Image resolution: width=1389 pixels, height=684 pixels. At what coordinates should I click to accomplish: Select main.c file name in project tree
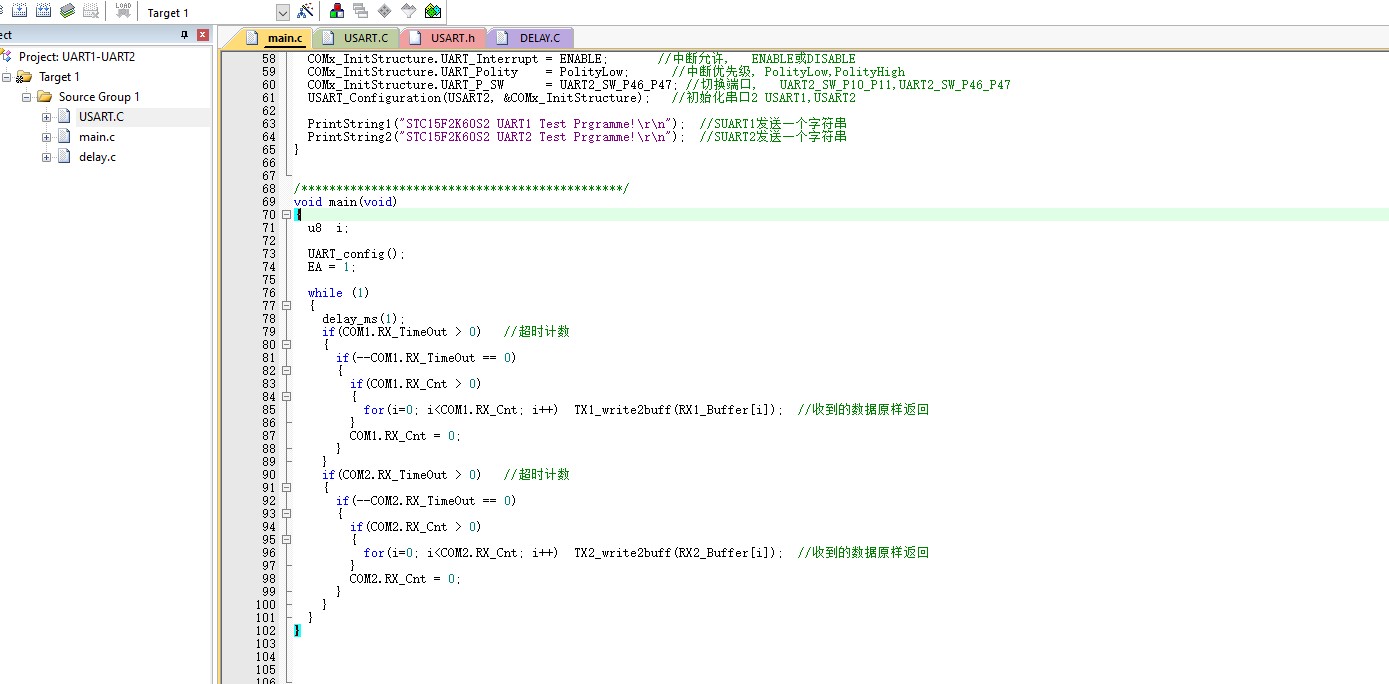click(x=97, y=137)
